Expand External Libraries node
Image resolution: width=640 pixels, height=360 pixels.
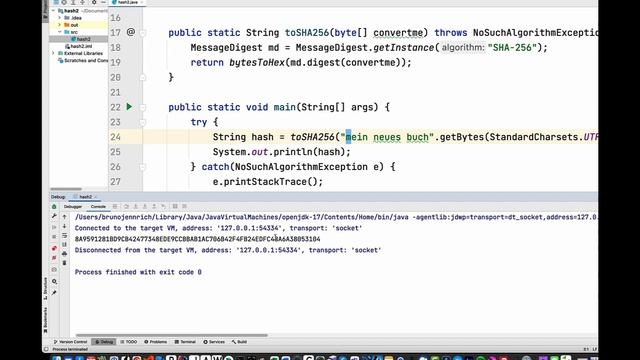[53, 53]
